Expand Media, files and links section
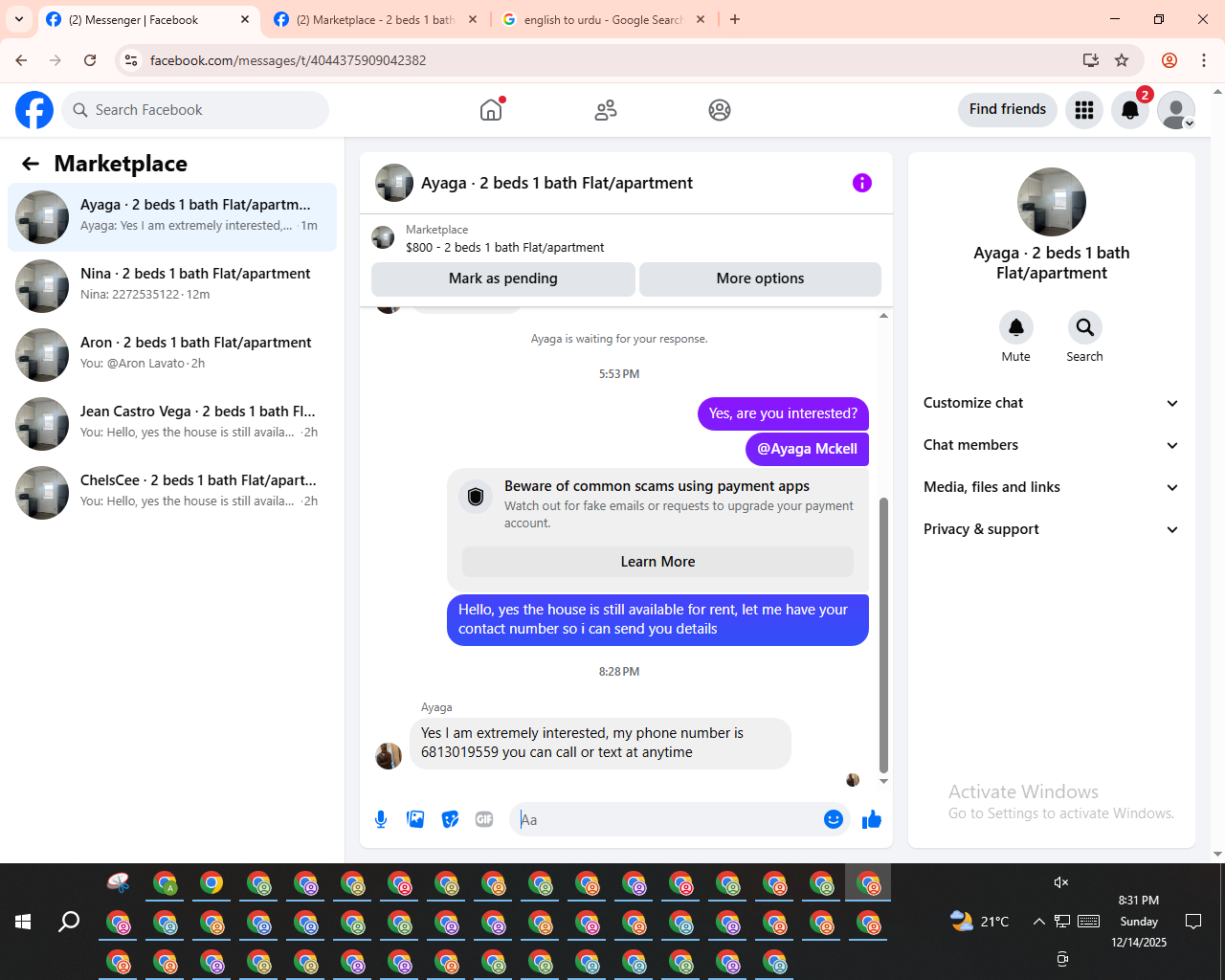The image size is (1225, 980). [1051, 487]
